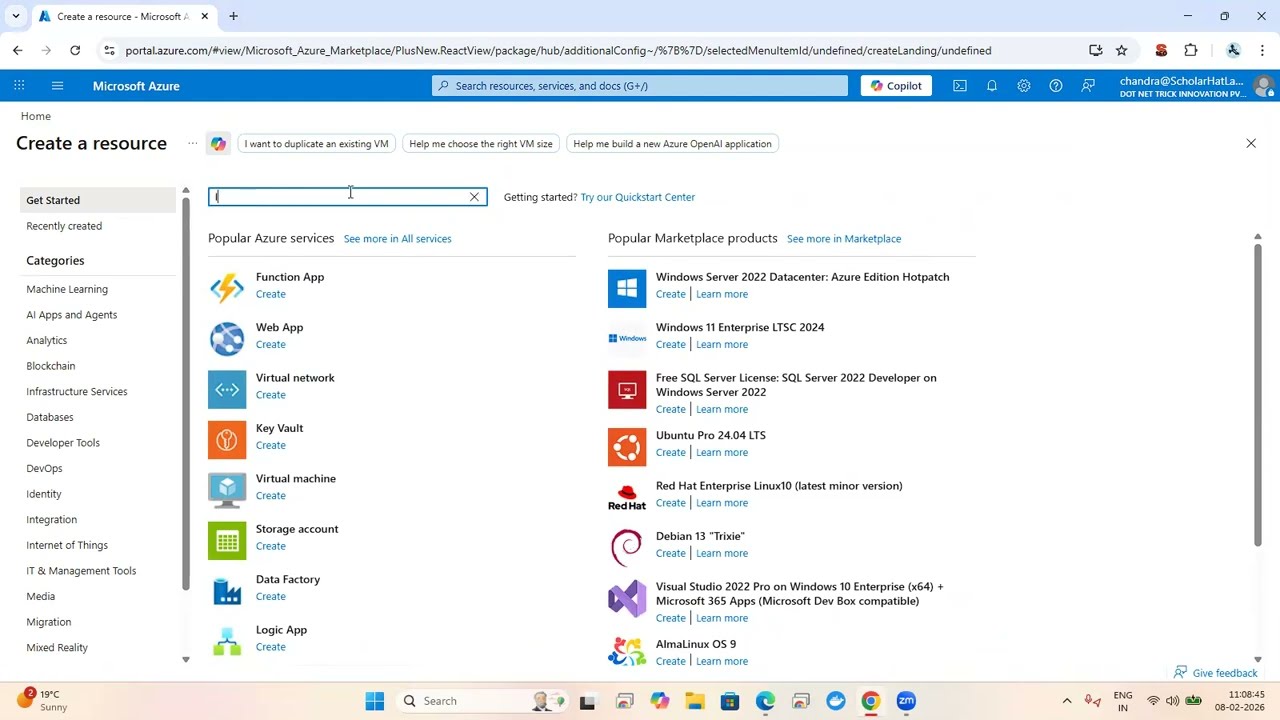This screenshot has height=720, width=1280.
Task: Open Try our Quickstart Center link
Action: [638, 197]
